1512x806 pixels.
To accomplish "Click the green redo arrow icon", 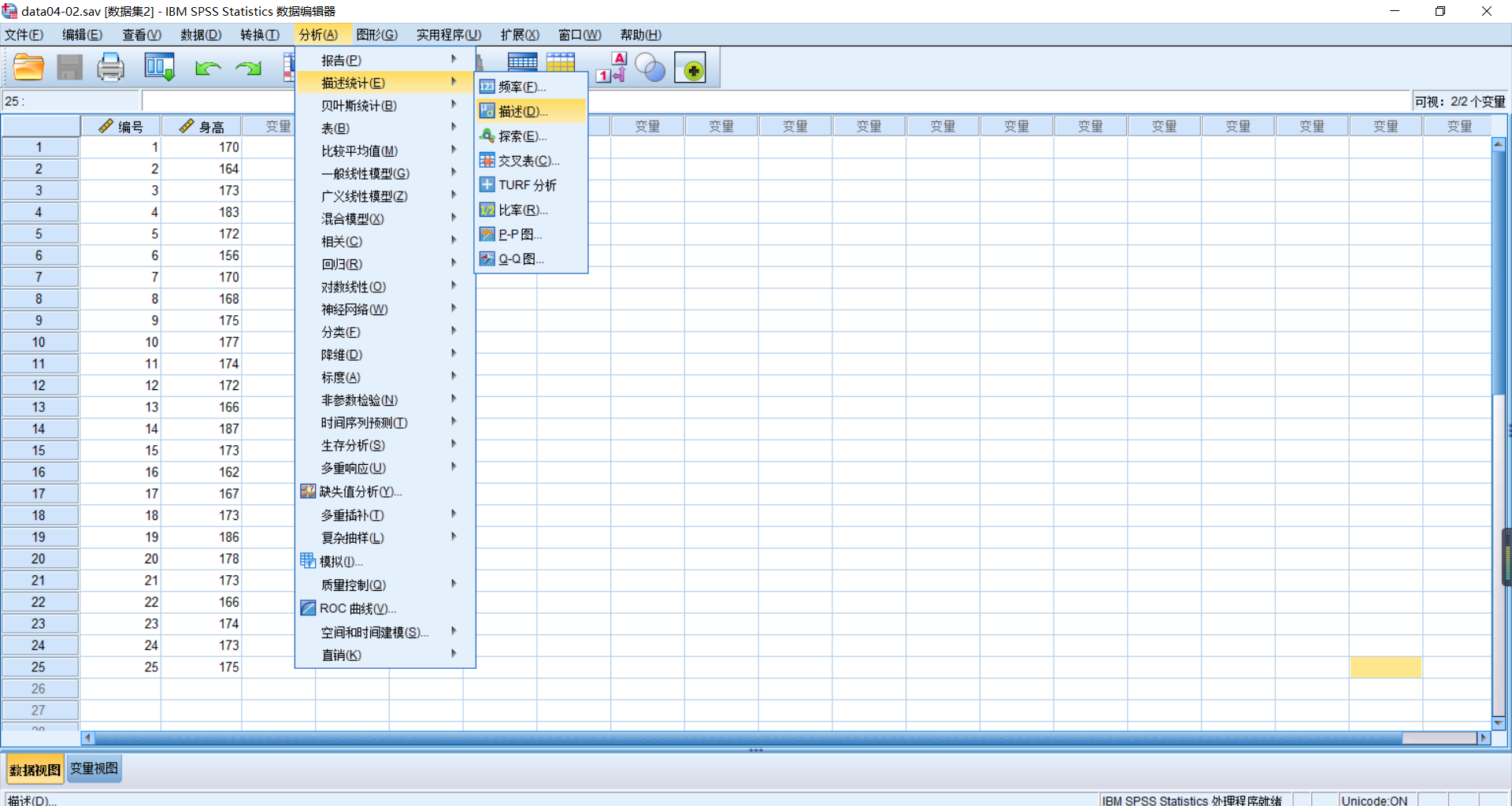I will point(249,69).
